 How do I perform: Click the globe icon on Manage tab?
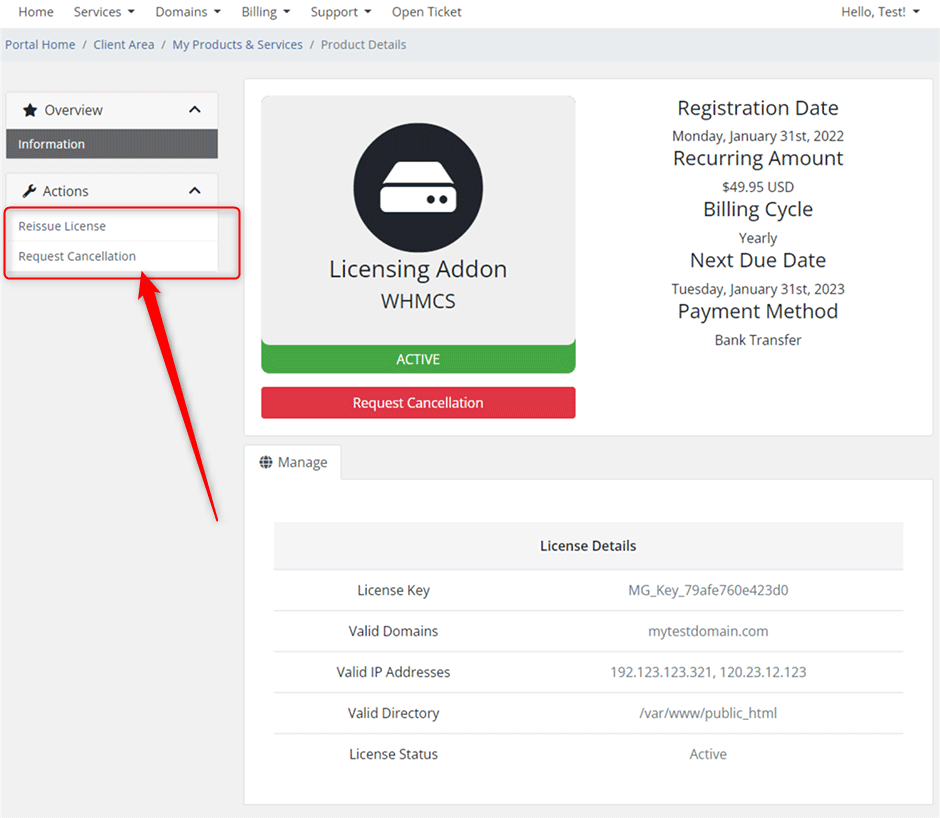coord(266,462)
